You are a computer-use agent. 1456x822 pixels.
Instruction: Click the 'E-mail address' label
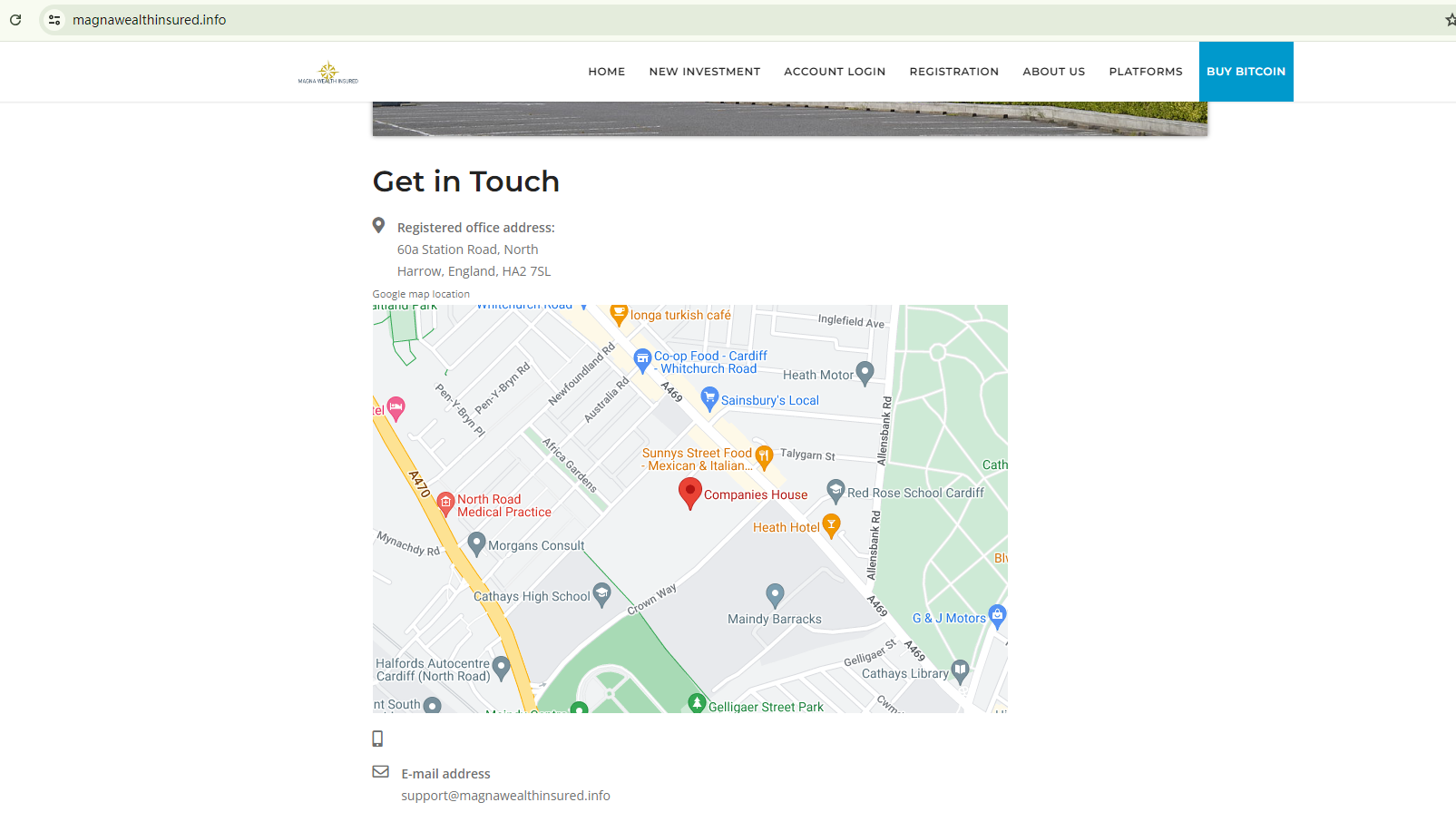coord(446,774)
